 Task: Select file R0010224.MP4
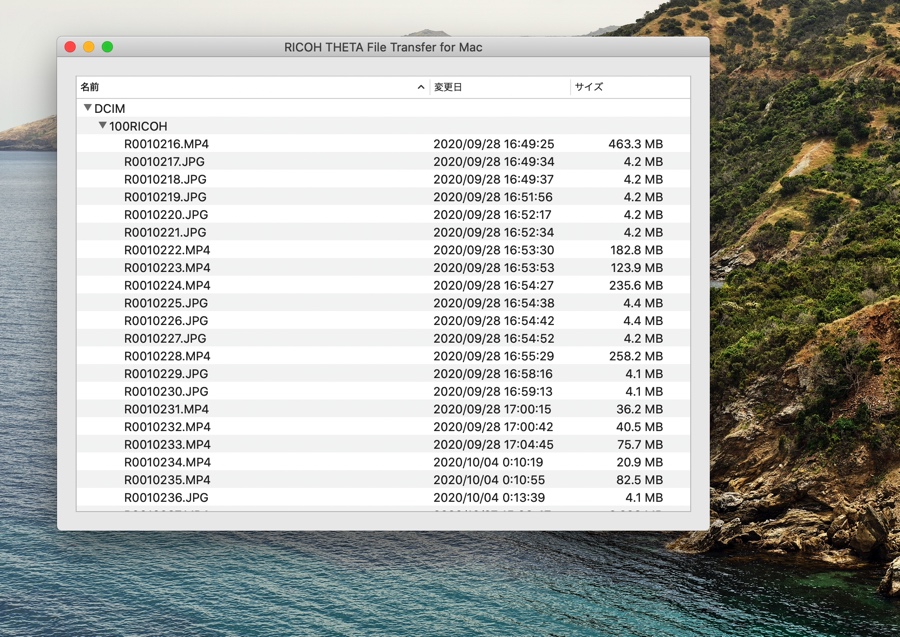tap(166, 285)
